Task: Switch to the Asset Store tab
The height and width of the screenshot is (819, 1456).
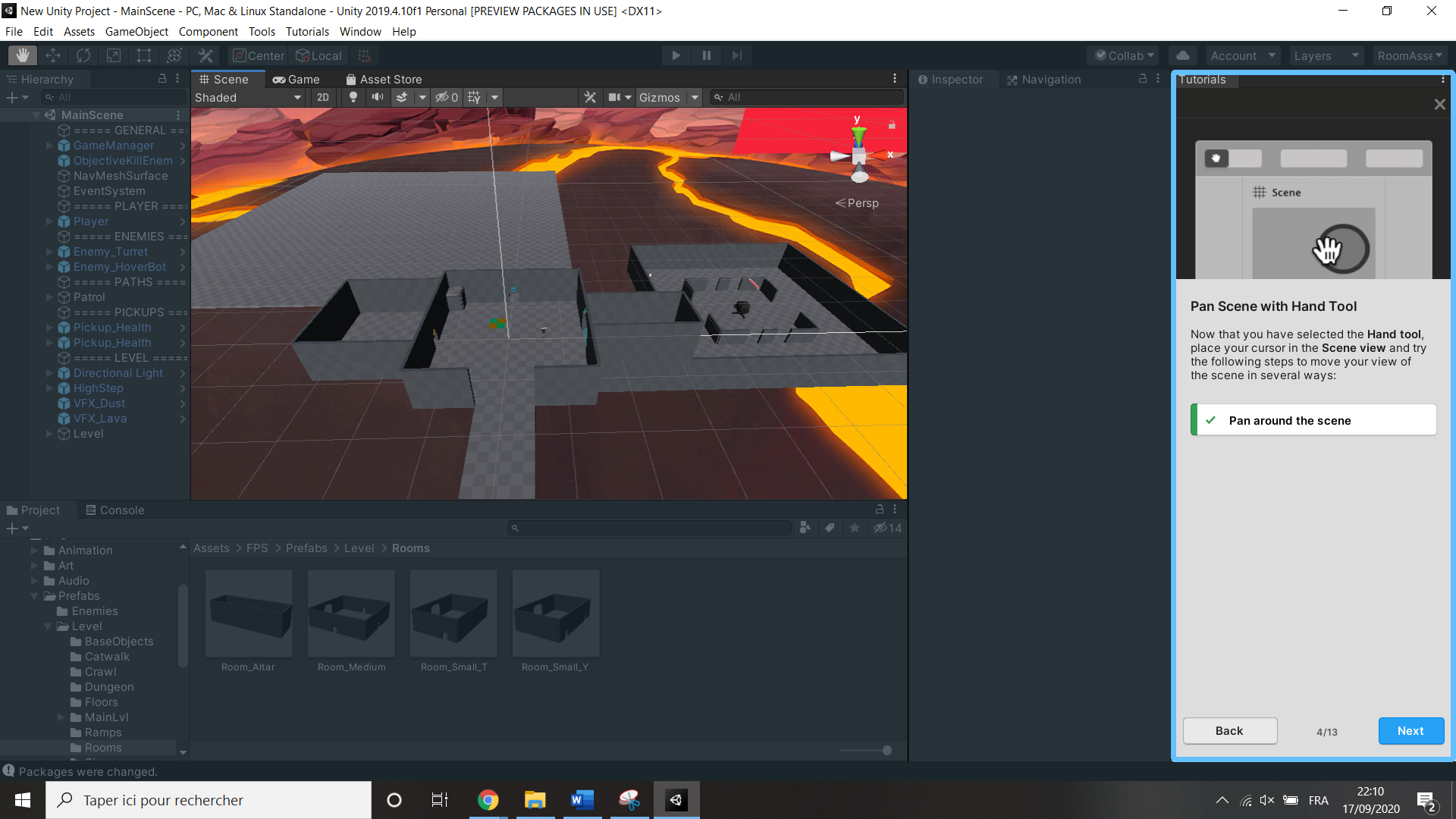Action: coord(384,79)
